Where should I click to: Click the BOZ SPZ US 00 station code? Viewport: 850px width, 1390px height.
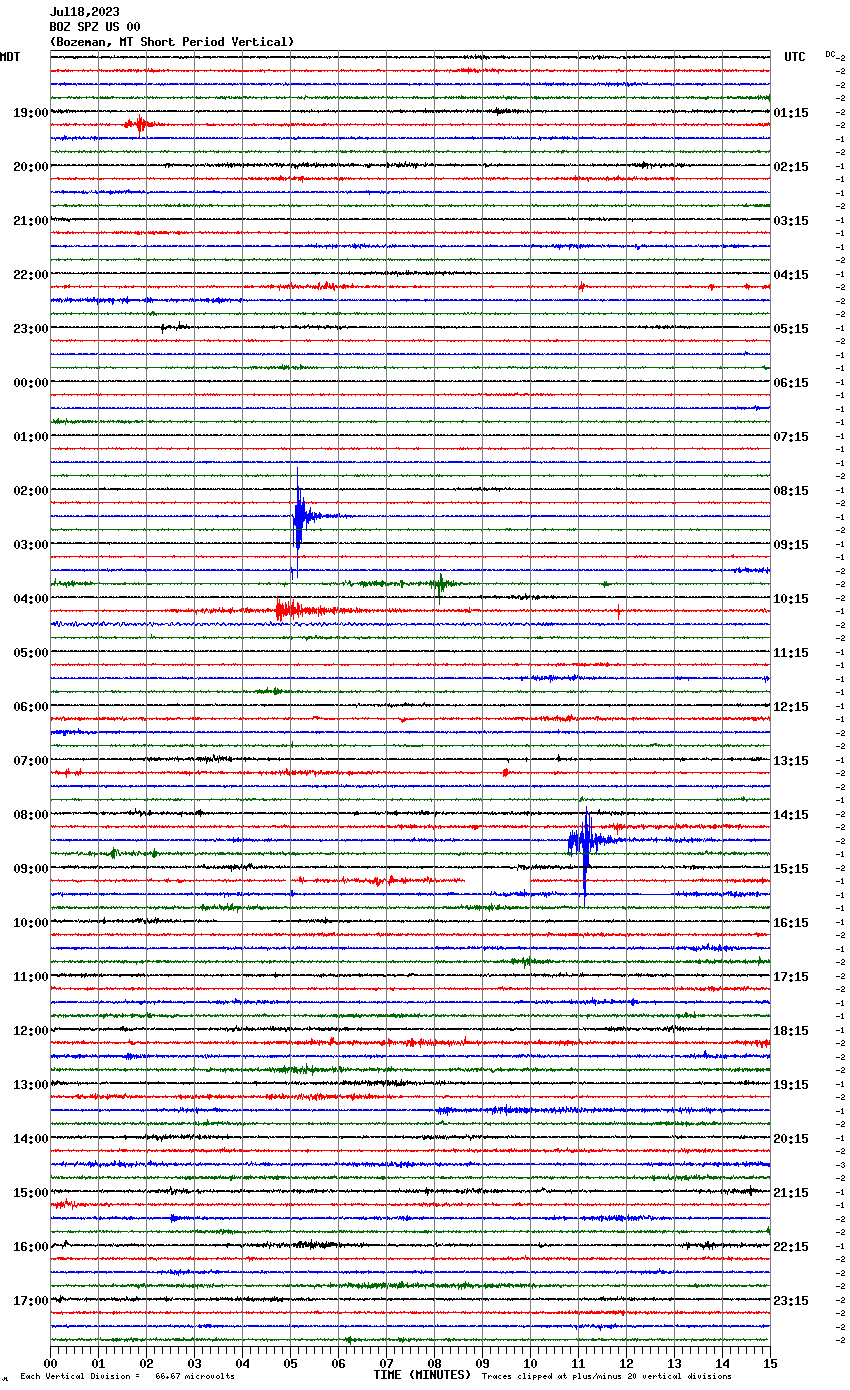[95, 27]
